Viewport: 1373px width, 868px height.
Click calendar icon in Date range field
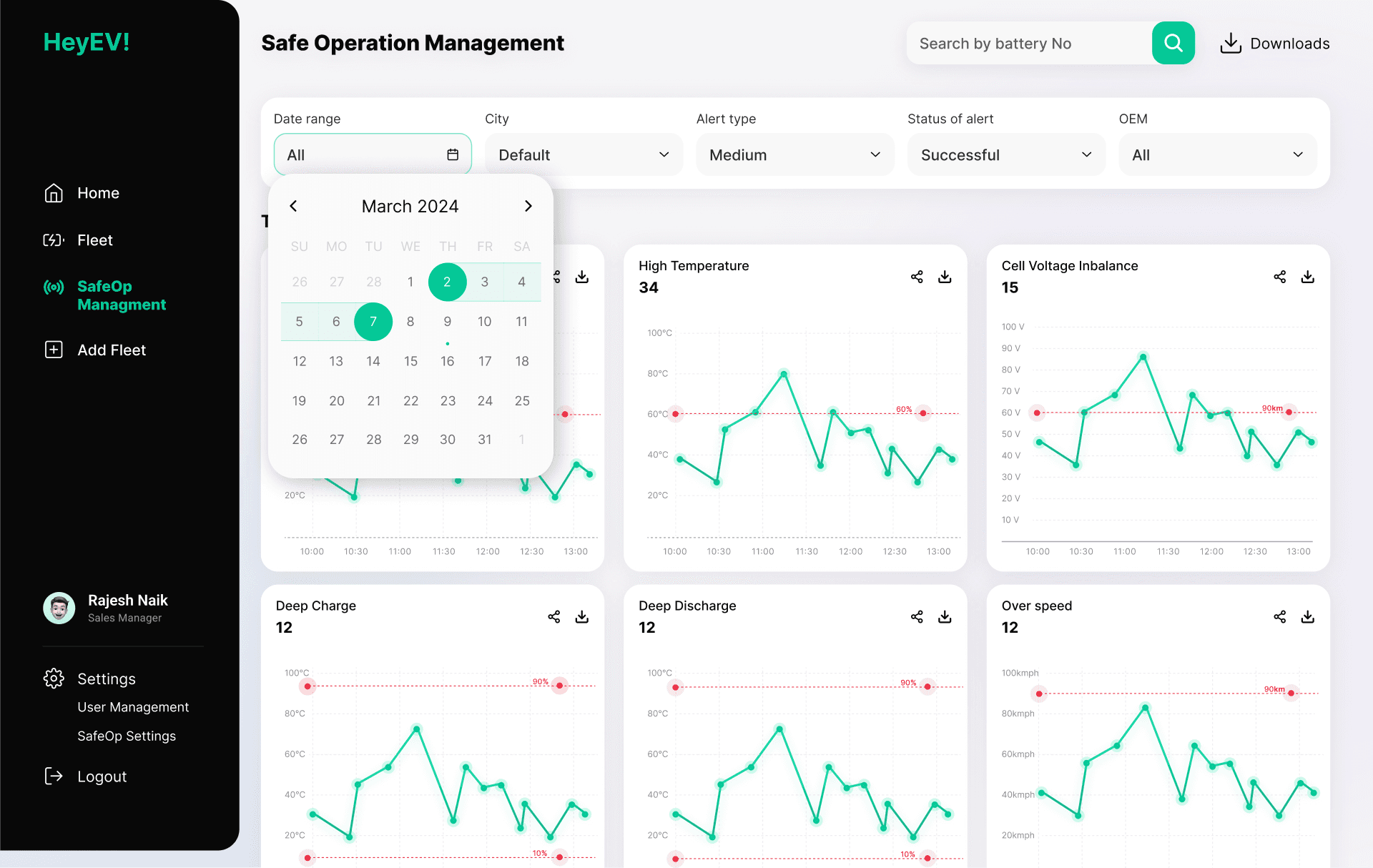[x=453, y=154]
